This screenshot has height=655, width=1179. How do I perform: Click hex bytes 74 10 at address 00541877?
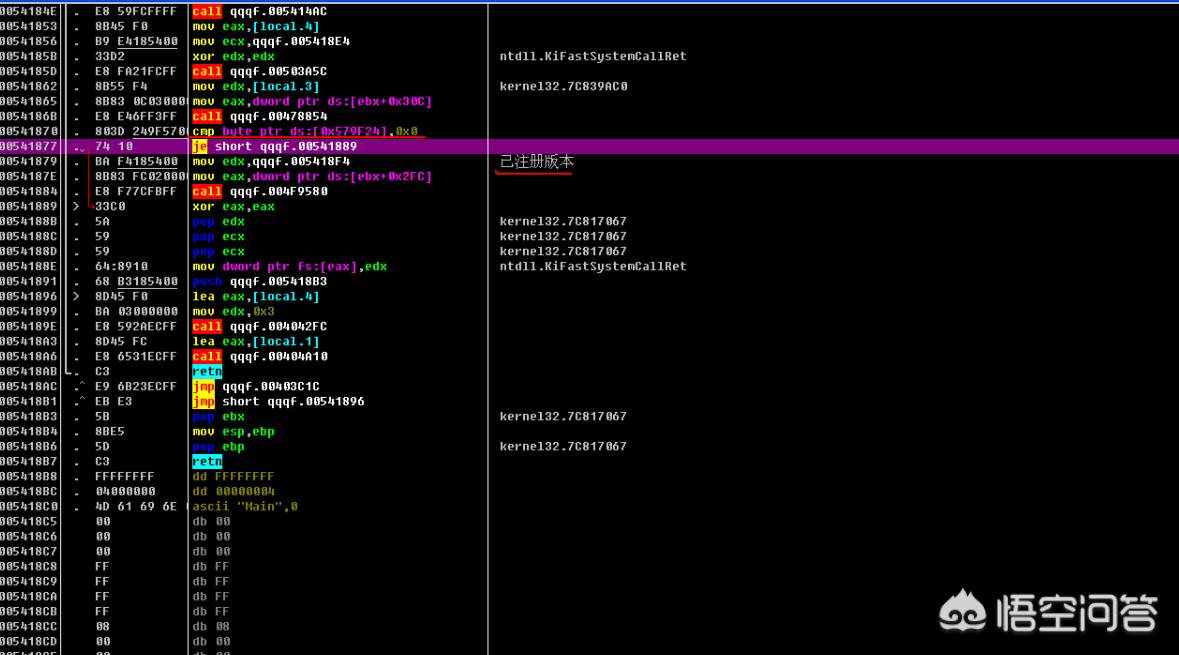pos(114,147)
